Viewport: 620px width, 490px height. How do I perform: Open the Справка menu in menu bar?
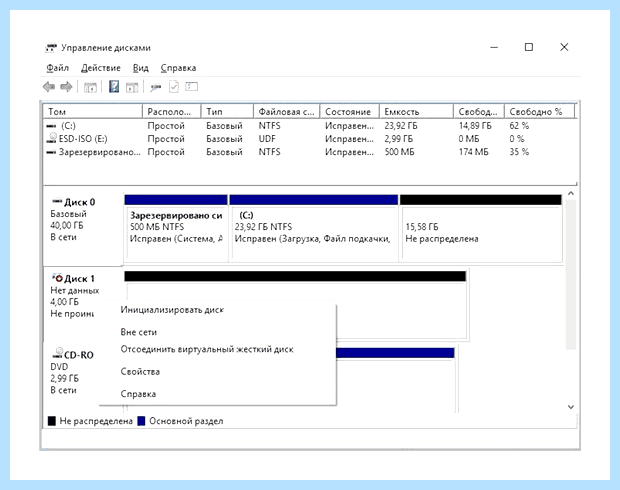point(178,68)
